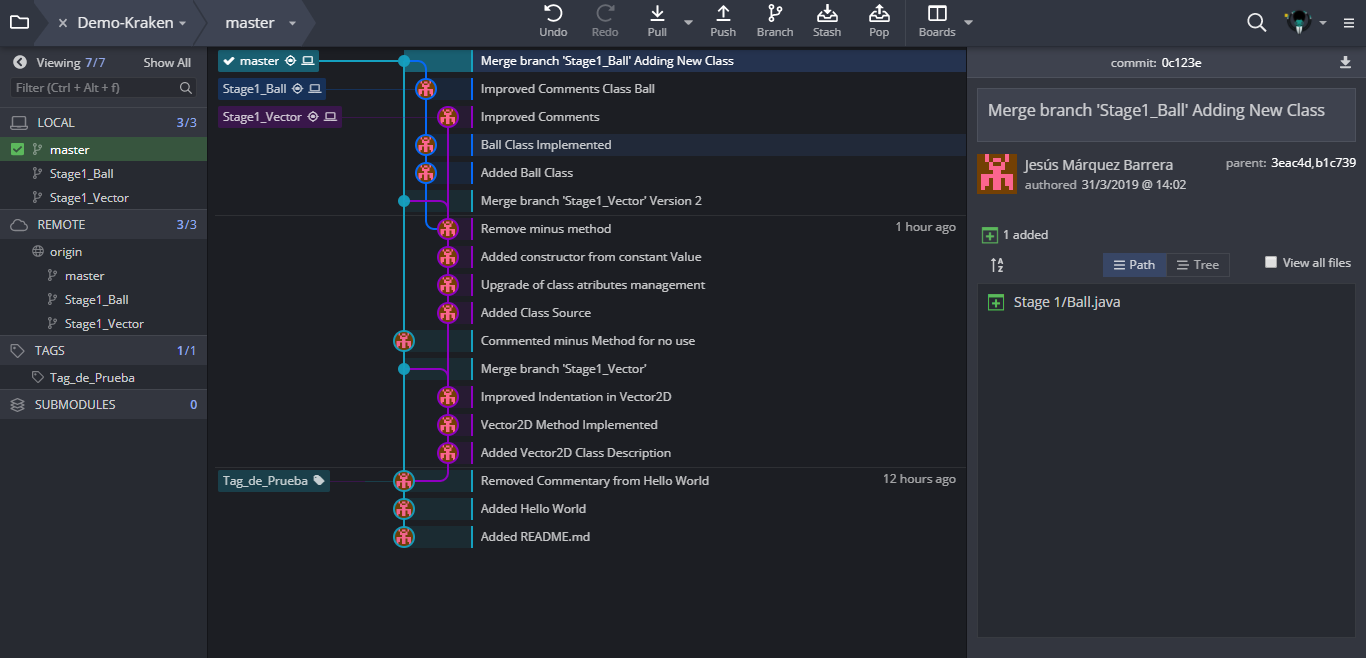Close the Demo-Kraken repo tab with X
This screenshot has height=658, width=1366.
point(63,23)
